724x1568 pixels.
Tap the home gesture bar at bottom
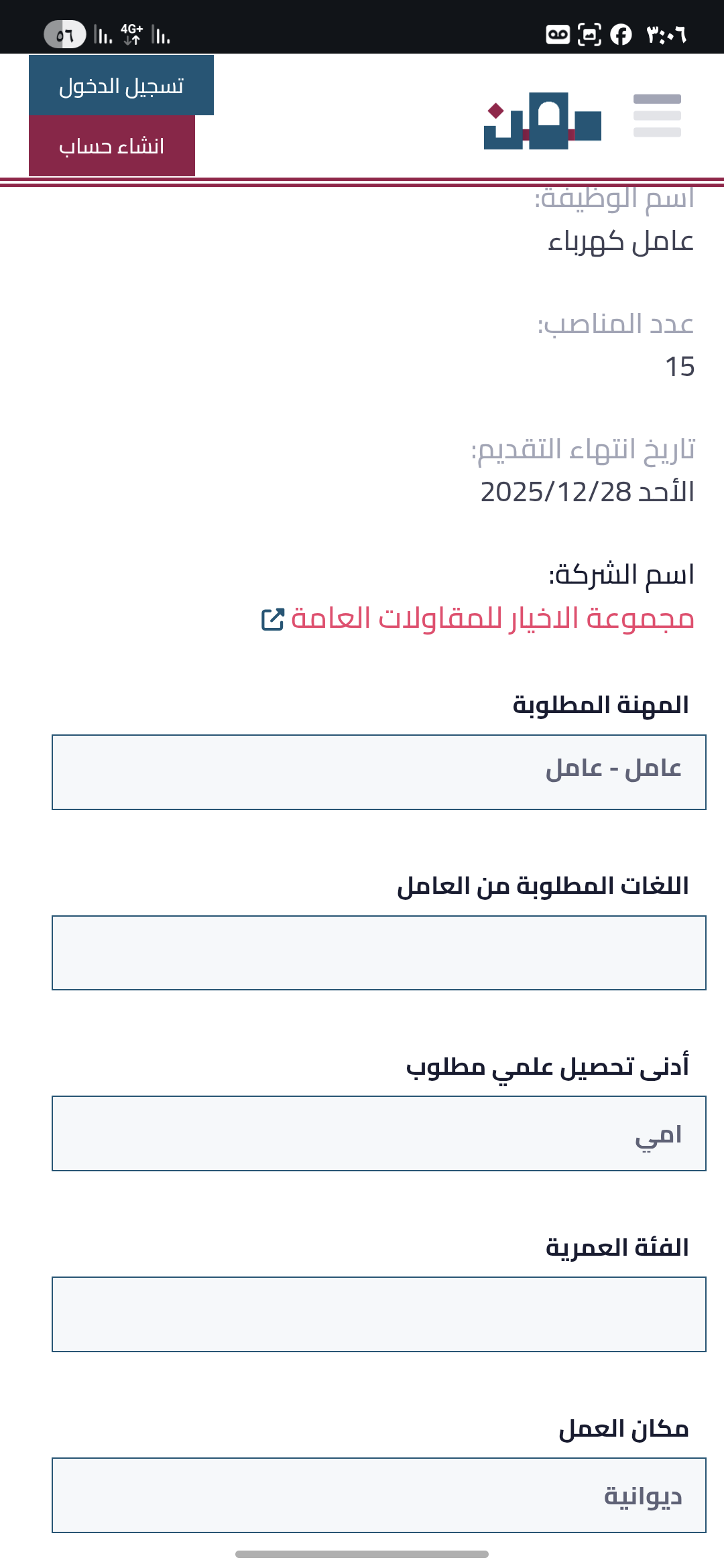click(x=362, y=1554)
